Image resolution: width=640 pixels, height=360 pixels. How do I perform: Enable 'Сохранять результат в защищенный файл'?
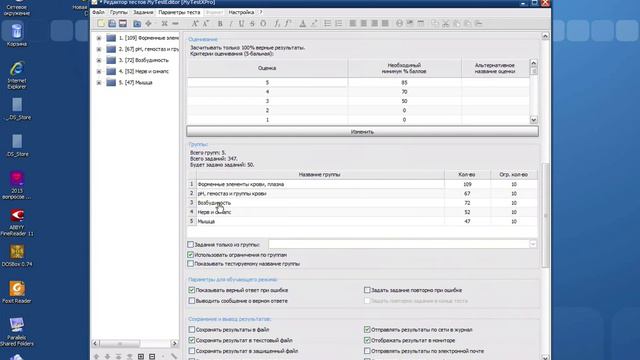(x=192, y=351)
